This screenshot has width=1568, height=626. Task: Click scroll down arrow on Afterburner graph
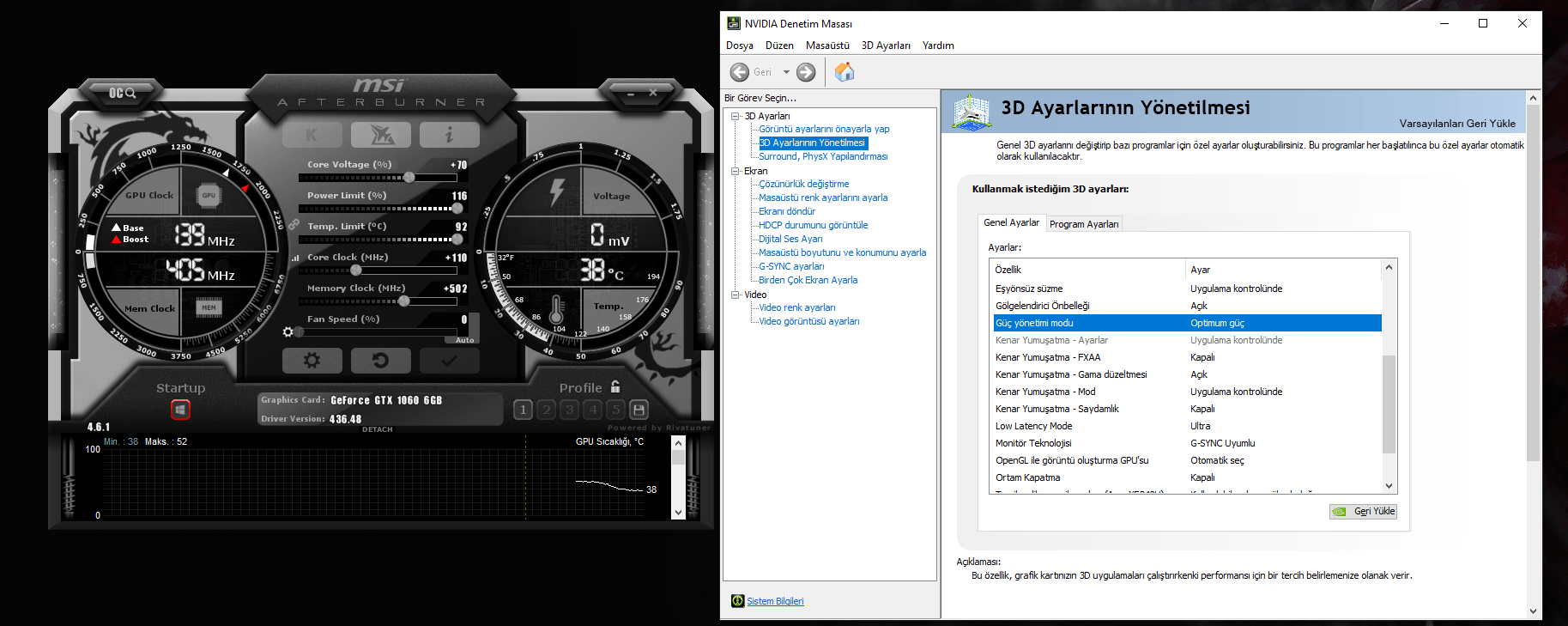[678, 513]
